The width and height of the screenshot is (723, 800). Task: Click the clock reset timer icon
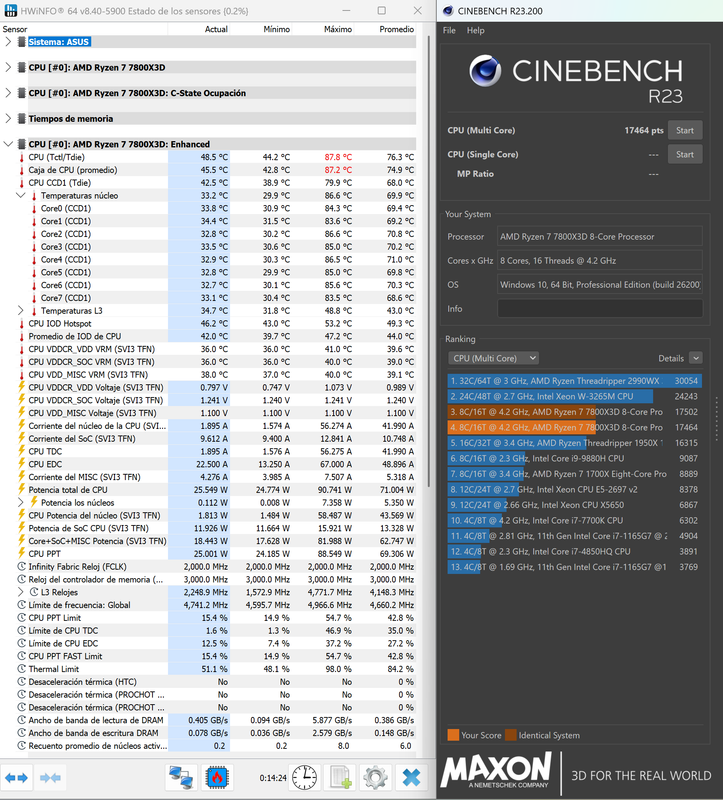[x=304, y=778]
